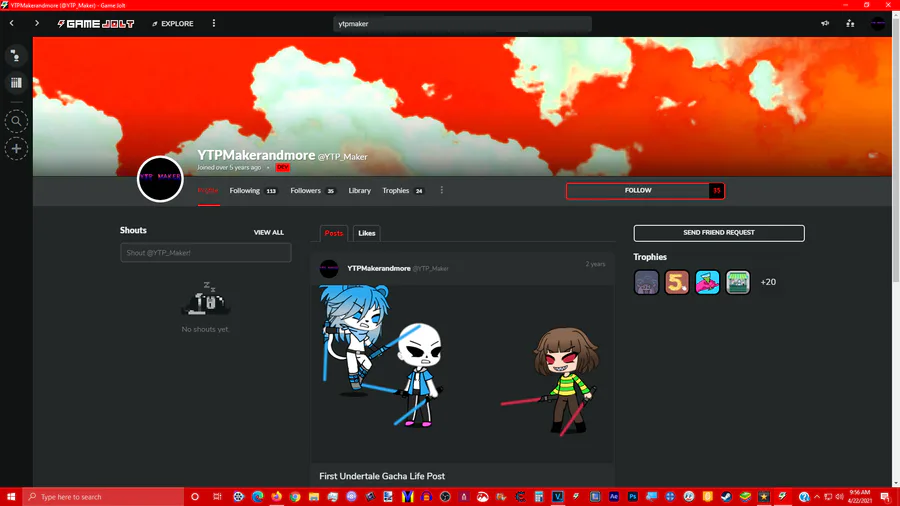Click the Follow button
The width and height of the screenshot is (900, 506).
pos(638,190)
